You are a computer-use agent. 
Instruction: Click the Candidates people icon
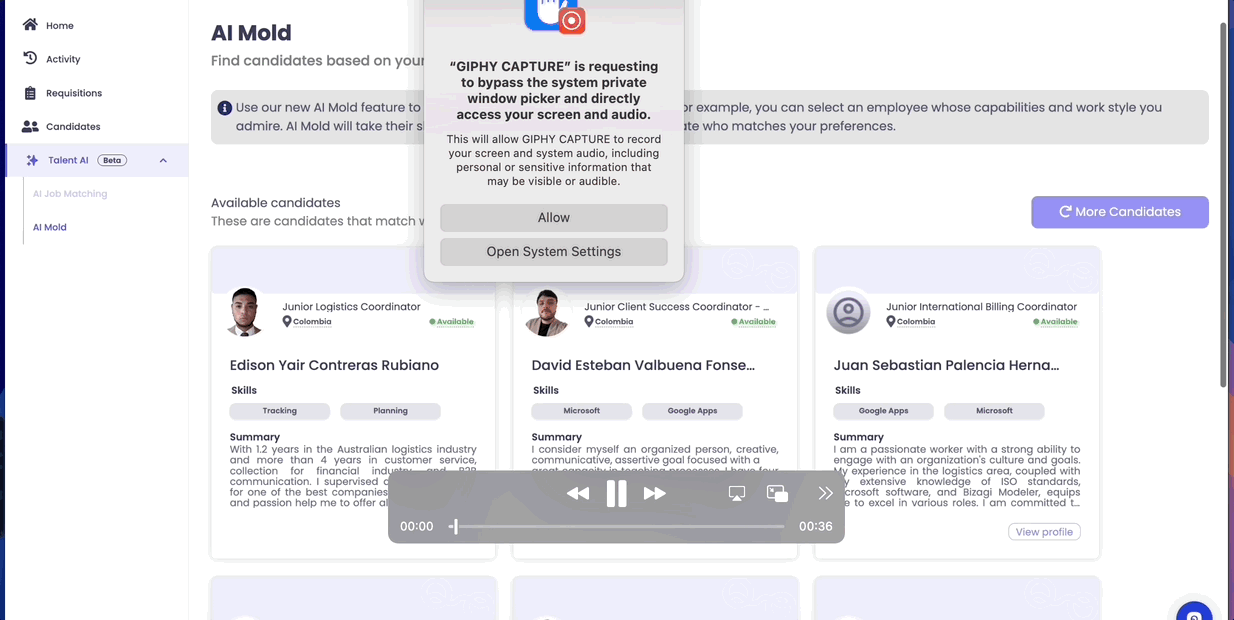[30, 127]
